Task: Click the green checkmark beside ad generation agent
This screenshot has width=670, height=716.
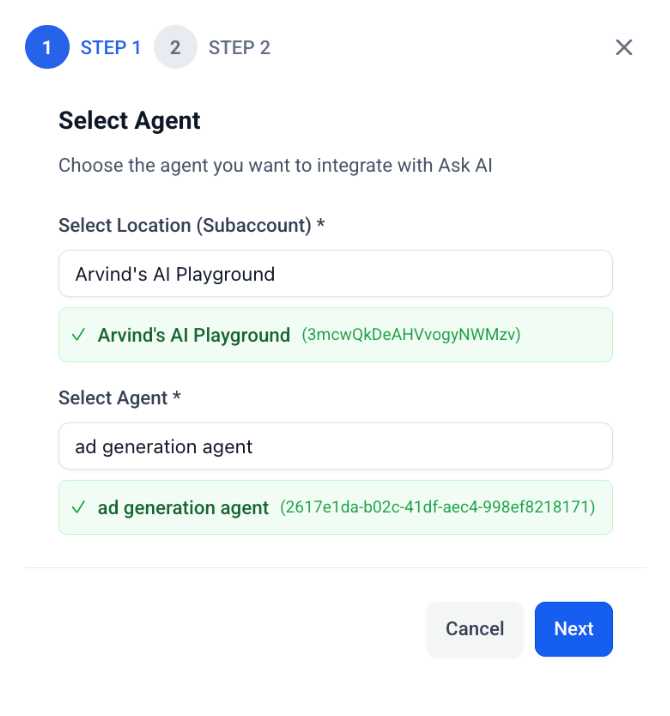Action: tap(78, 508)
